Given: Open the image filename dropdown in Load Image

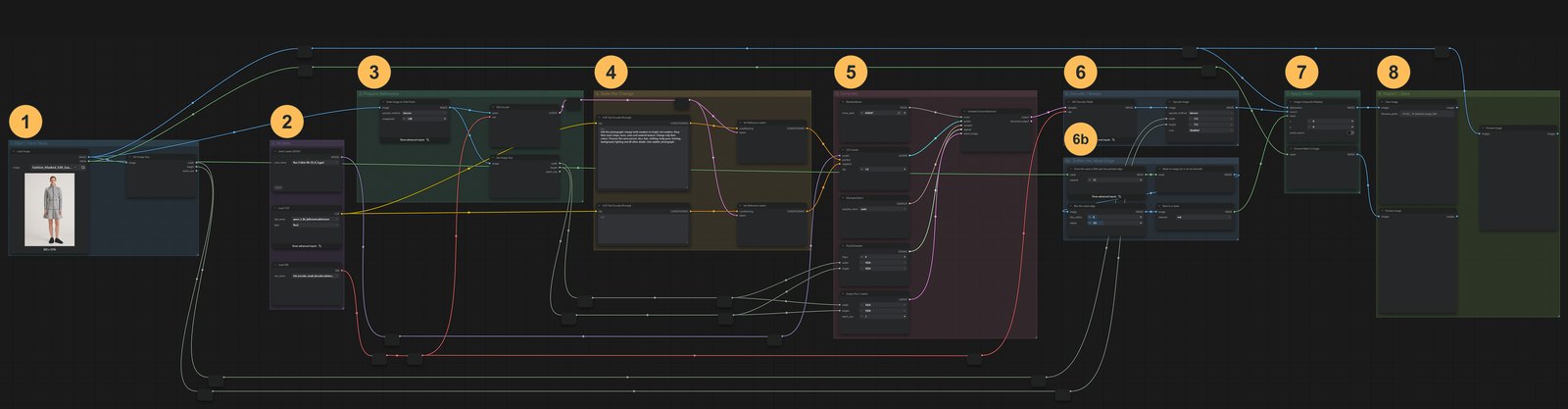Looking at the screenshot, I should coord(55,168).
